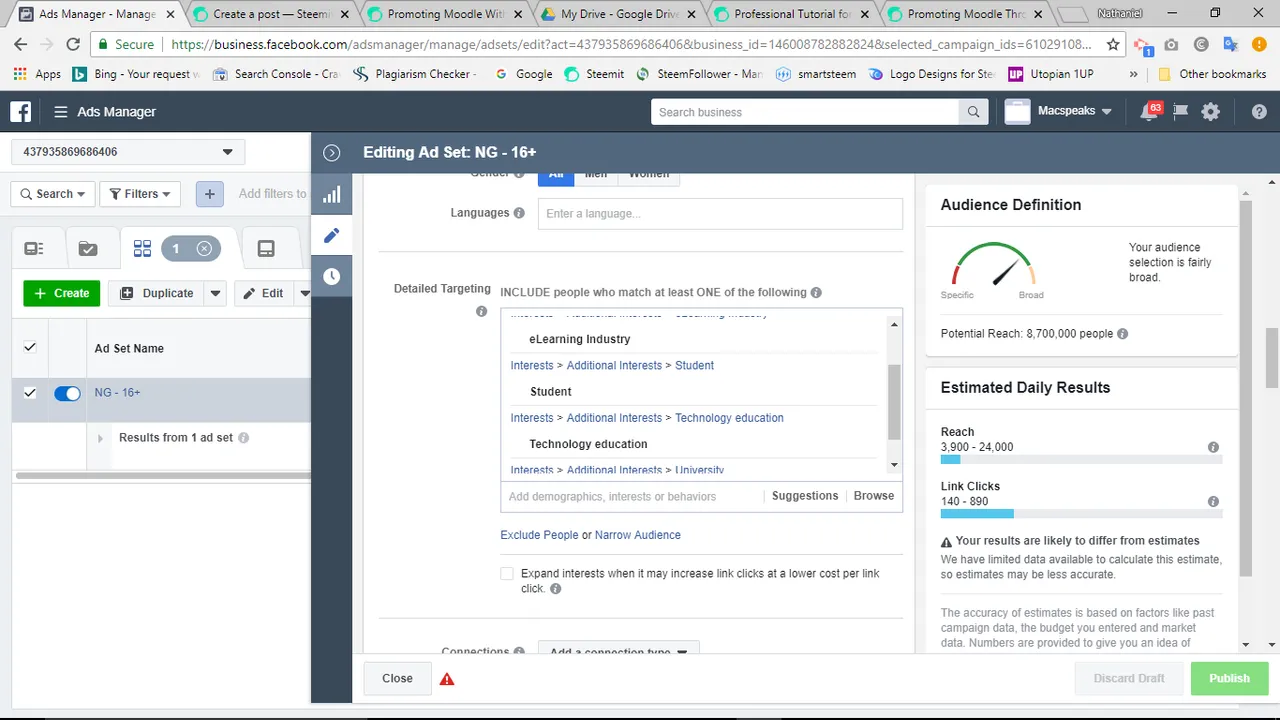Click the Duplicate button
The height and width of the screenshot is (720, 1280).
[156, 293]
